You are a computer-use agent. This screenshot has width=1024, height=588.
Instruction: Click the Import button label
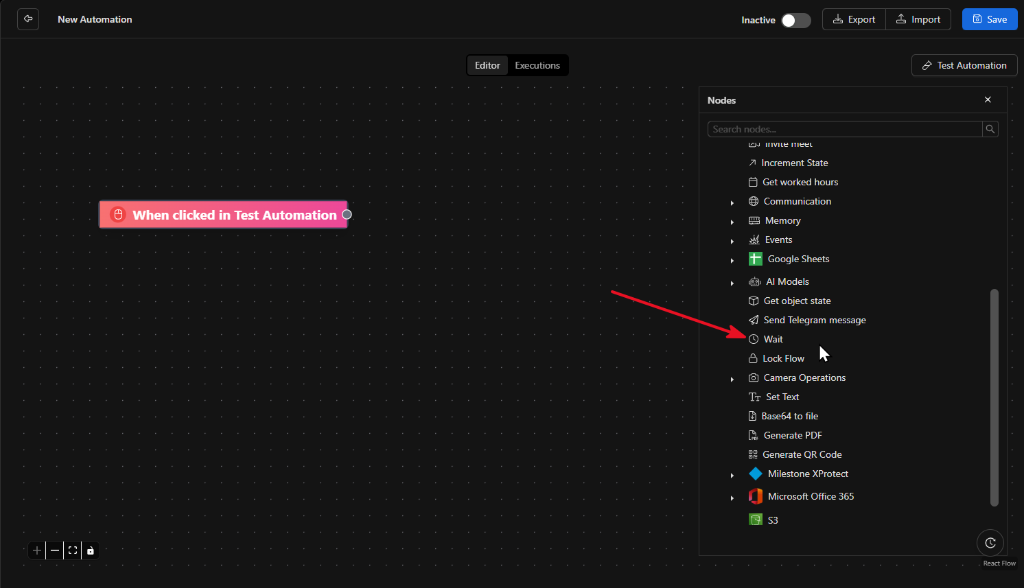[925, 20]
